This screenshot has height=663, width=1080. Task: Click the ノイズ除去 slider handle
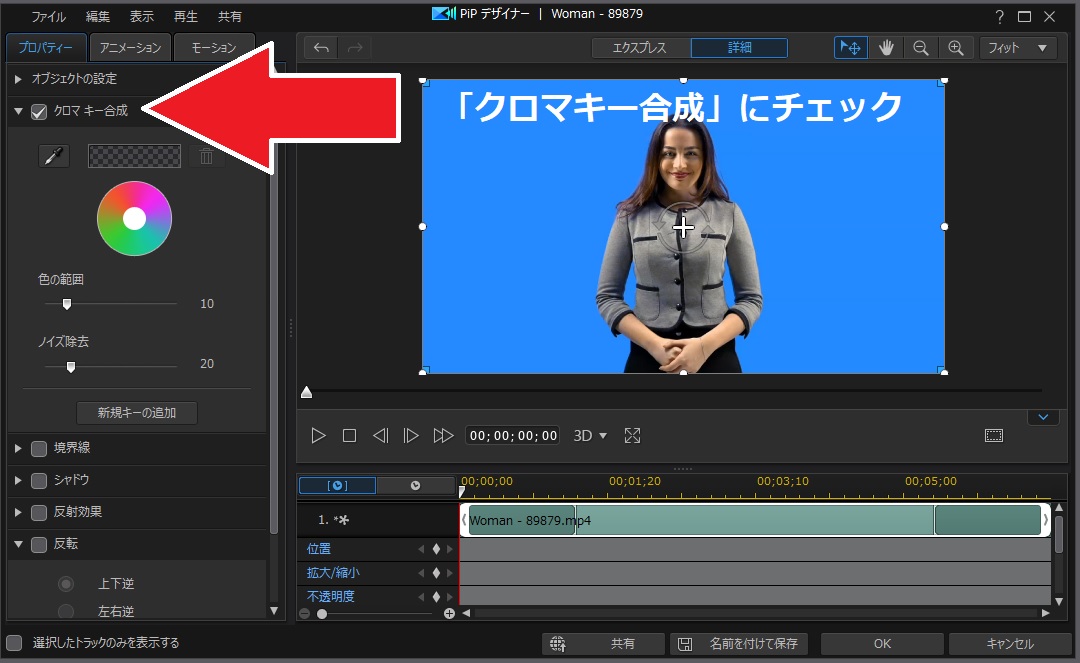tap(71, 367)
